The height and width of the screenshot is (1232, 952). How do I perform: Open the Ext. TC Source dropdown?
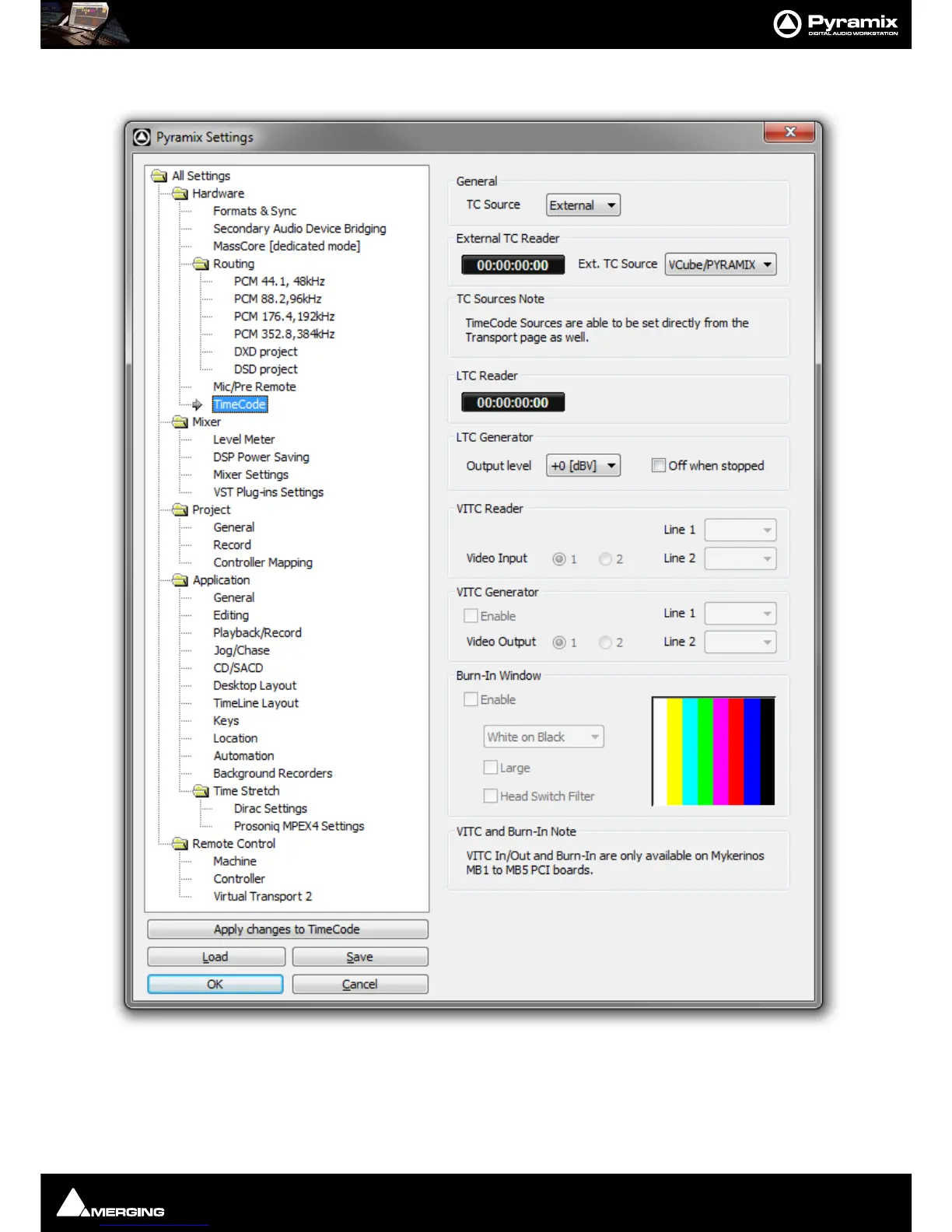(720, 264)
